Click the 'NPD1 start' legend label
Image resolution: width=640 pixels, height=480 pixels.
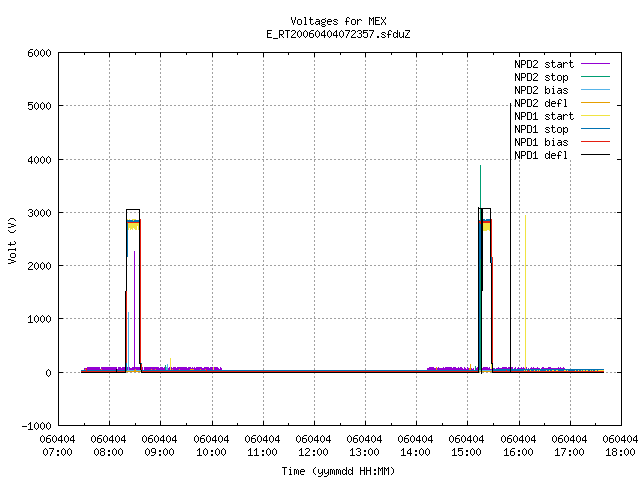pyautogui.click(x=544, y=116)
